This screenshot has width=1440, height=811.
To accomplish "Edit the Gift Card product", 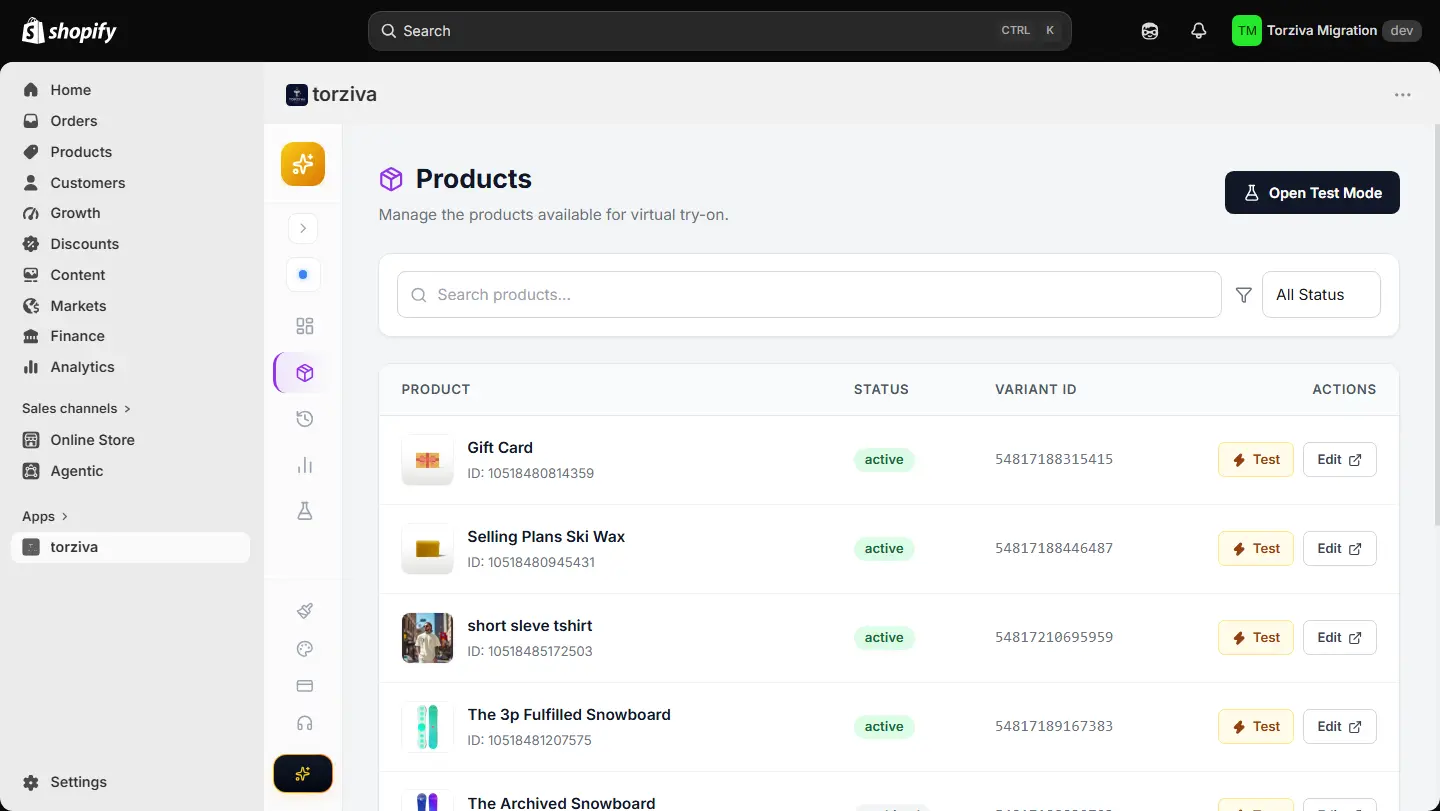I will click(x=1340, y=460).
